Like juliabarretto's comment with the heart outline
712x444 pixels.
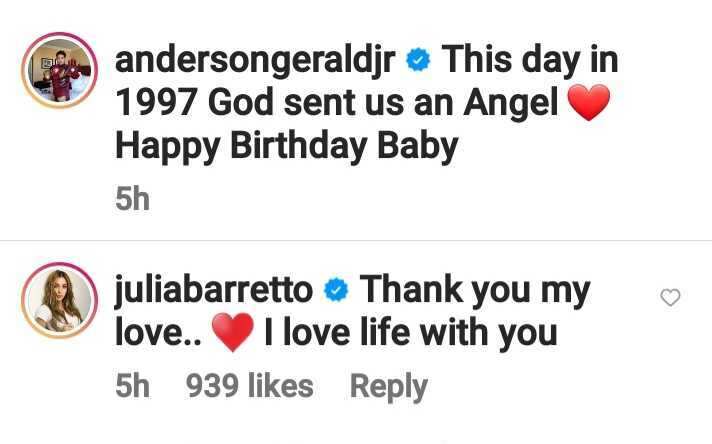click(x=670, y=298)
